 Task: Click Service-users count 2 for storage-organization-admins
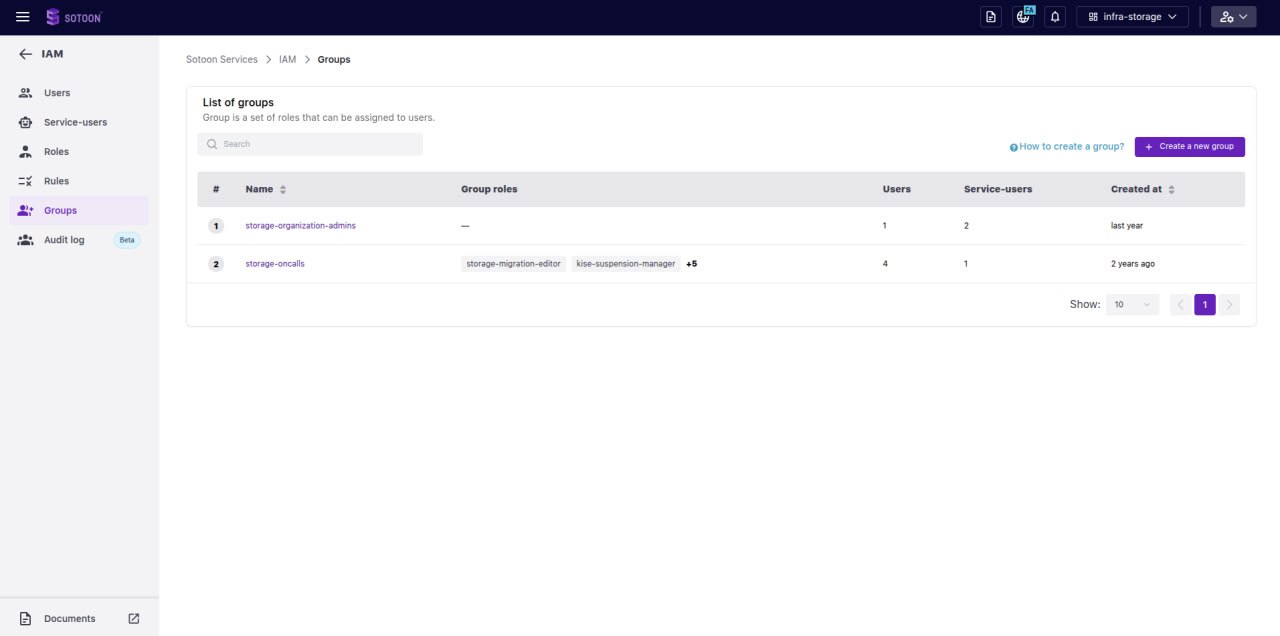coord(966,226)
